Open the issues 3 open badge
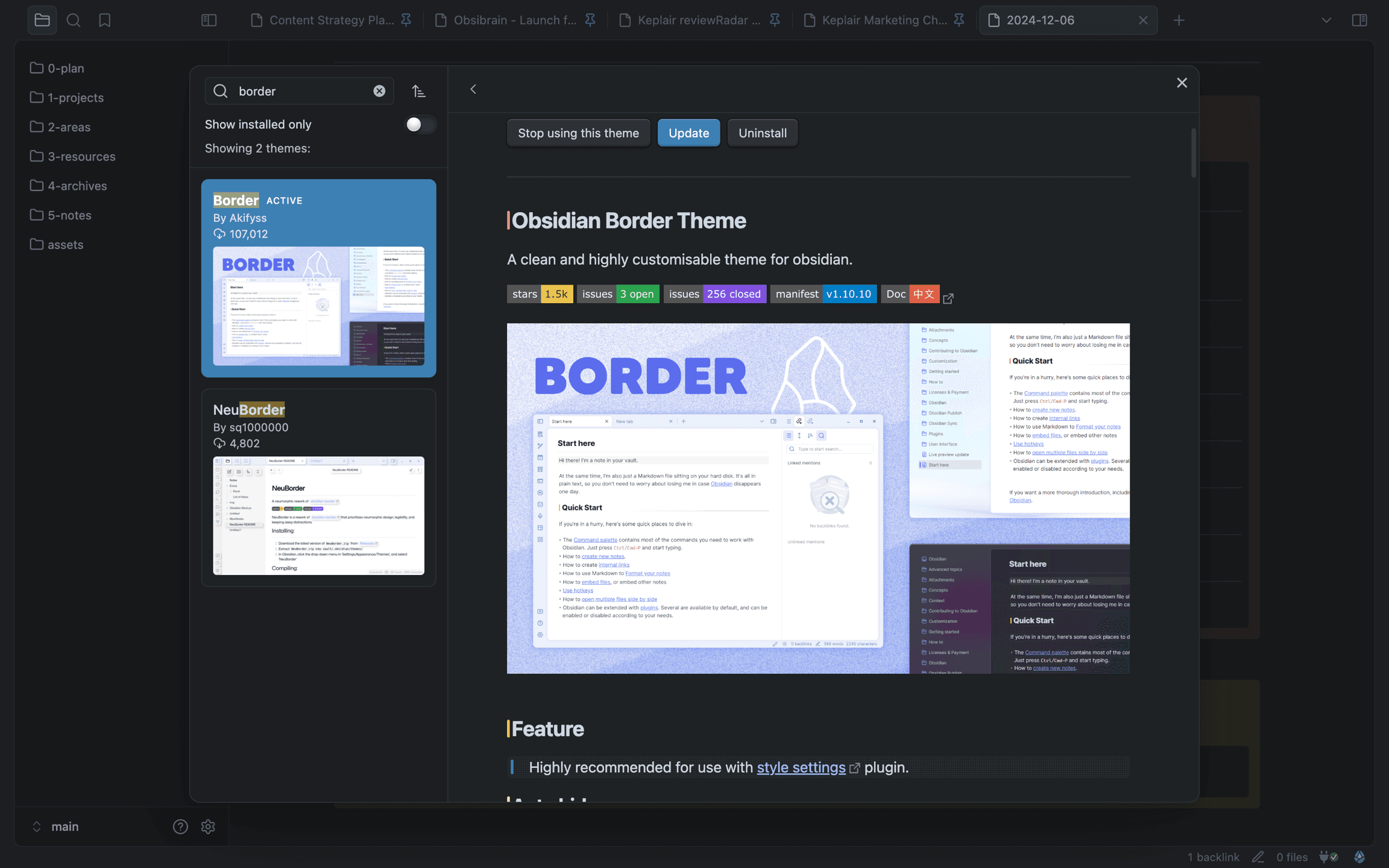Screen dimensions: 1389x868 [x=618, y=294]
